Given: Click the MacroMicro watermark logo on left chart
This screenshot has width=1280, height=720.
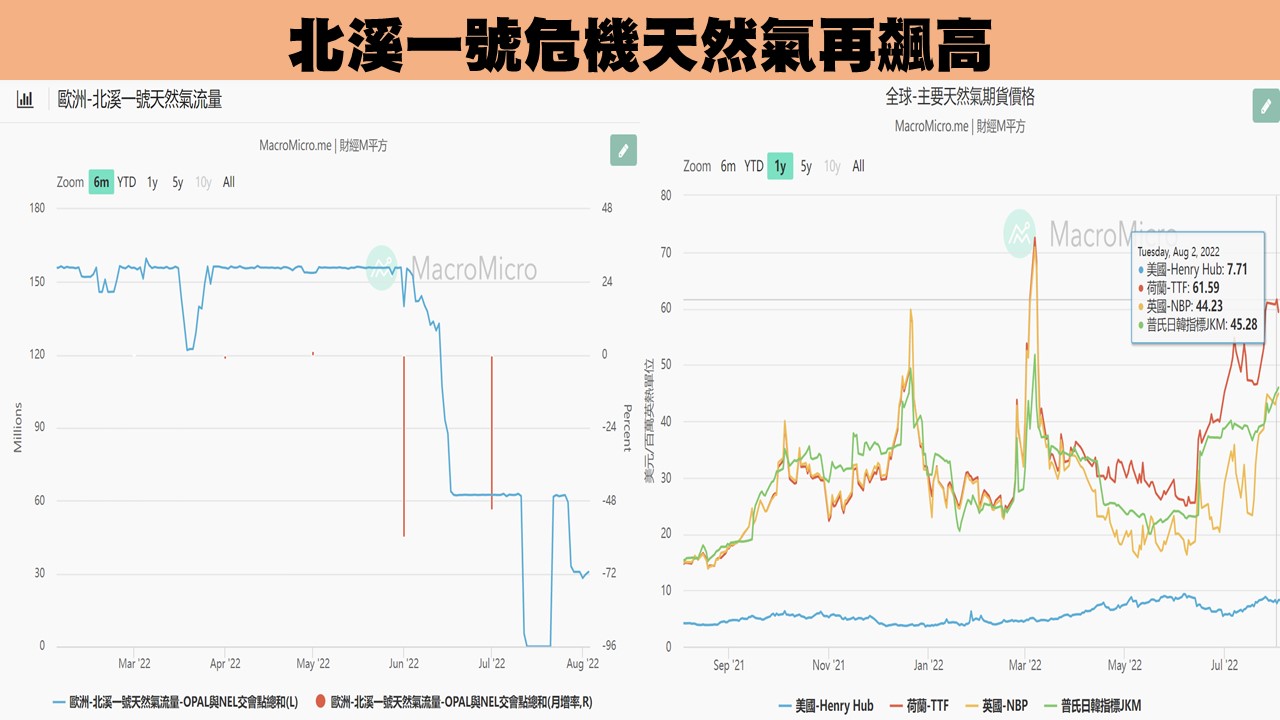Looking at the screenshot, I should pyautogui.click(x=381, y=268).
